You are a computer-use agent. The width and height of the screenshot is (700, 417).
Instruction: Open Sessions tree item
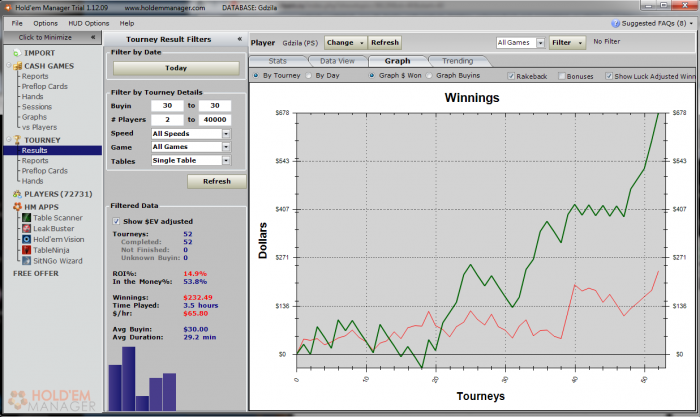(37, 107)
